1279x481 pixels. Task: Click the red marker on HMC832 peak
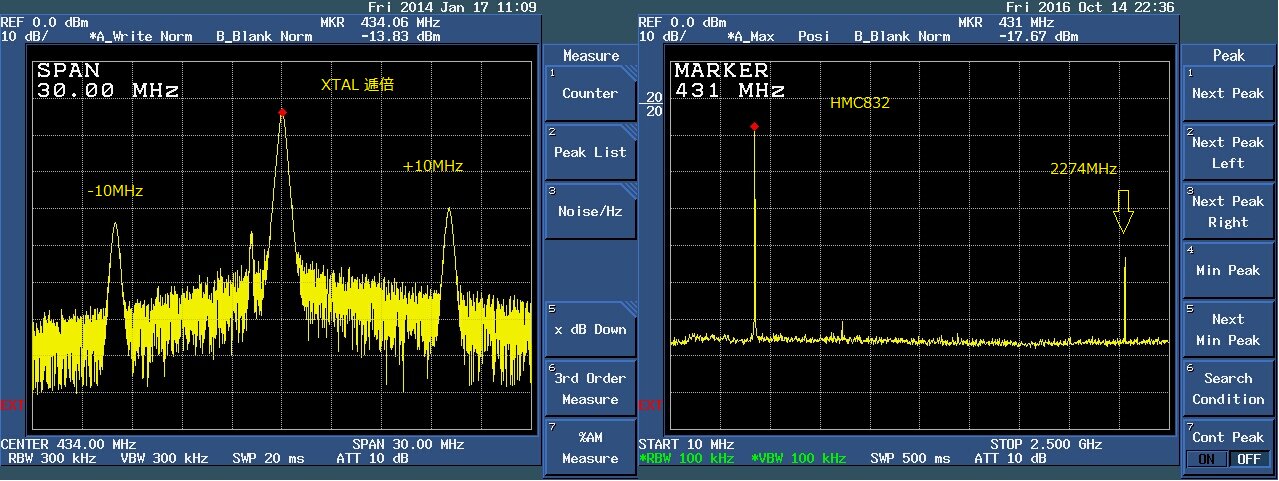(x=755, y=126)
